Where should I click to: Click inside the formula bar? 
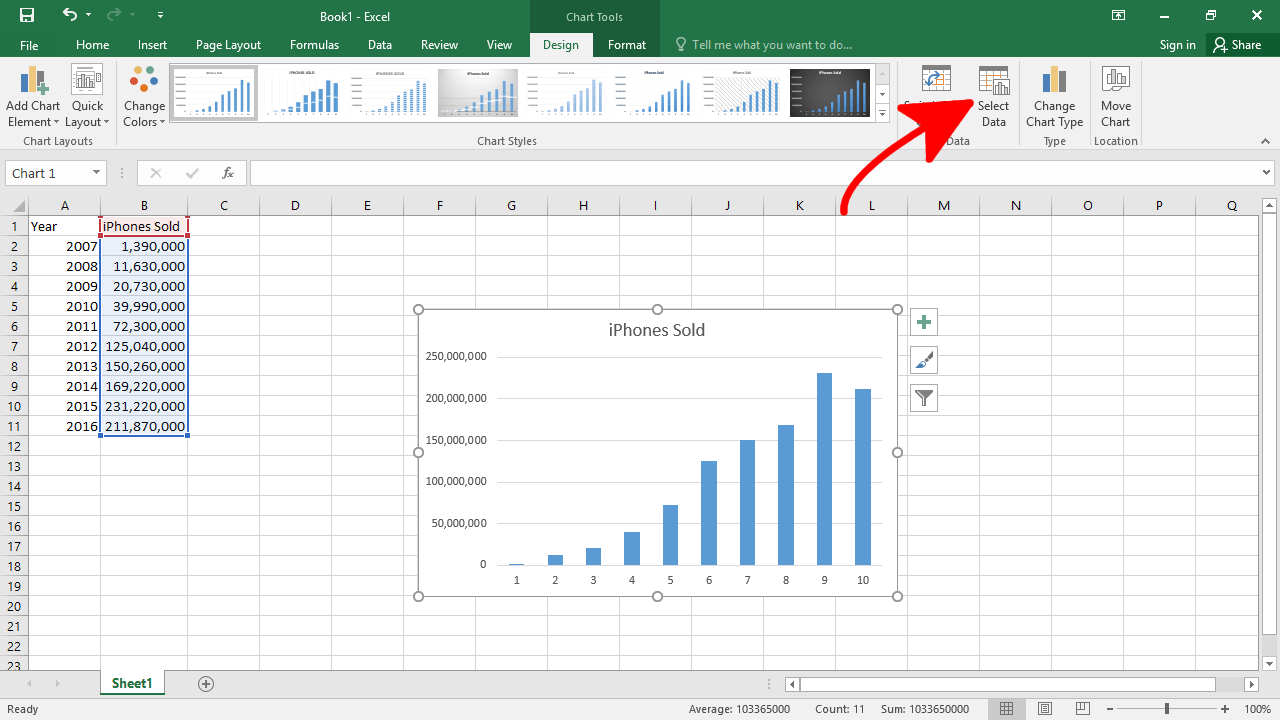click(x=752, y=173)
